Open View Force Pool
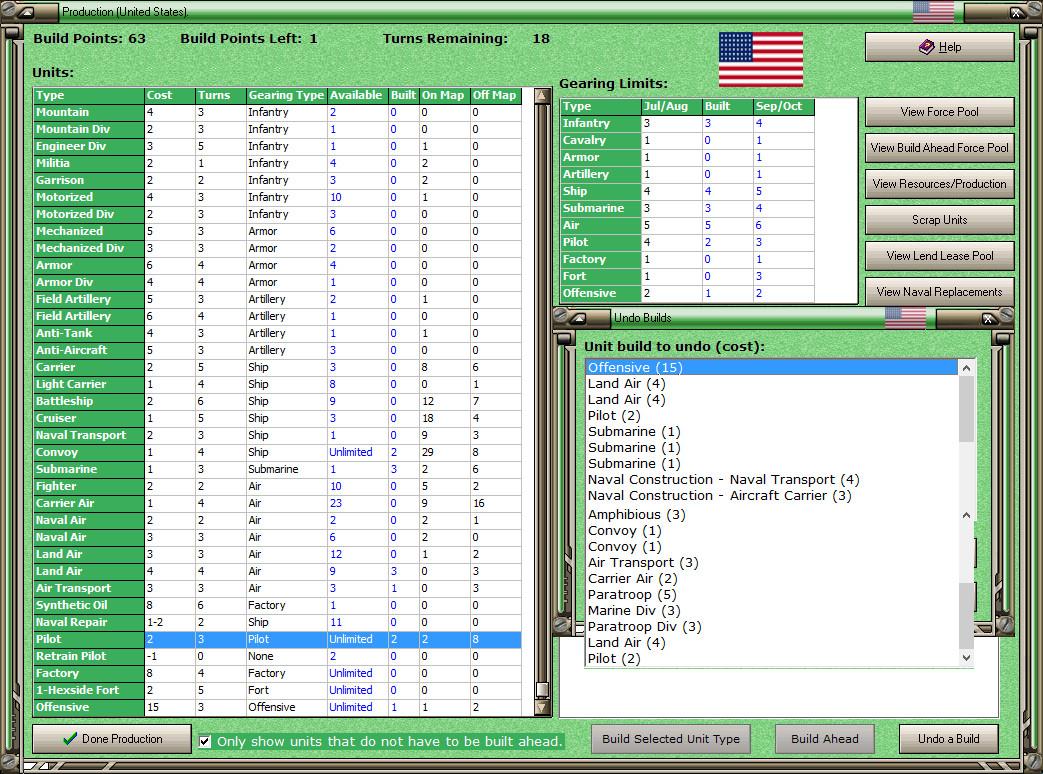Screen dimensions: 1043x774 click(x=939, y=112)
